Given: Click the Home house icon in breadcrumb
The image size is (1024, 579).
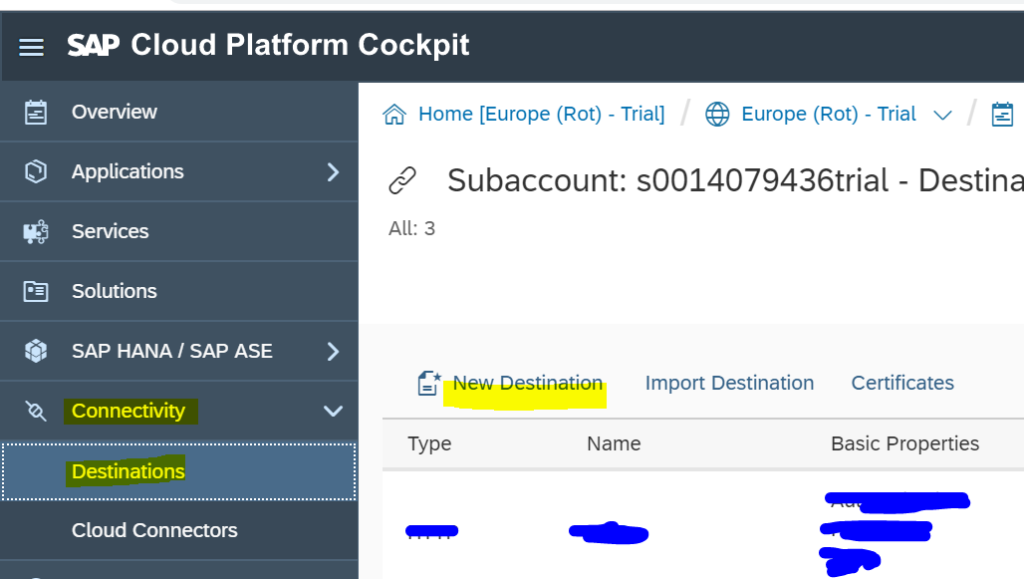Looking at the screenshot, I should coord(394,114).
